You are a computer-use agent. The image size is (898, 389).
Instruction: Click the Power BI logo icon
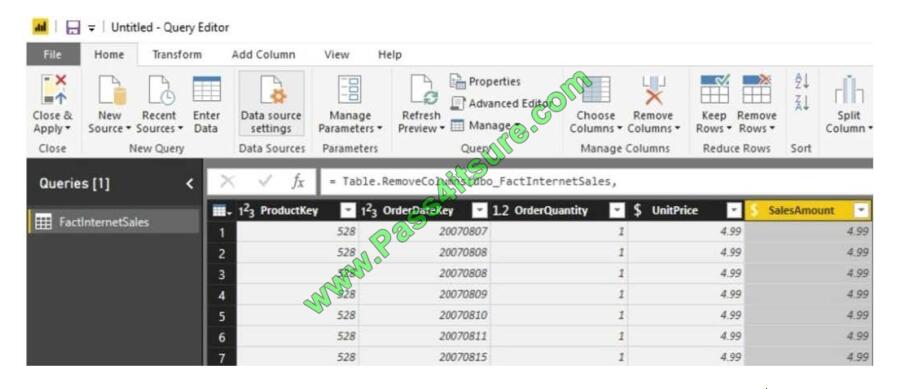[40, 27]
